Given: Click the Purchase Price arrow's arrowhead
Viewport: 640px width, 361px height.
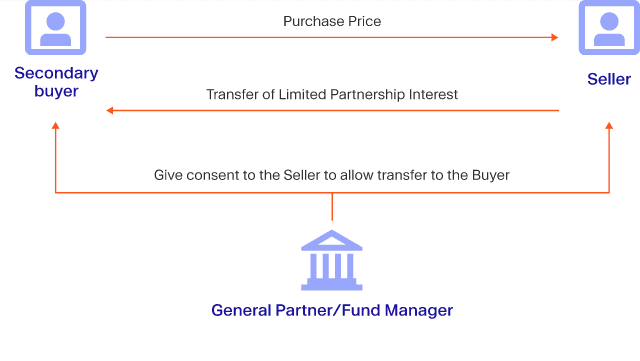Looking at the screenshot, I should pyautogui.click(x=555, y=37).
